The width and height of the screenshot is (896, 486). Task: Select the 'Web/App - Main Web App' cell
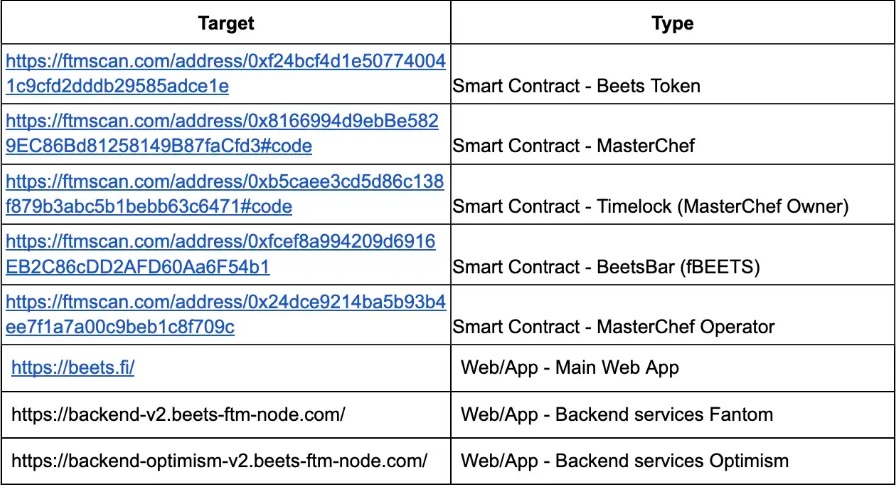click(673, 368)
